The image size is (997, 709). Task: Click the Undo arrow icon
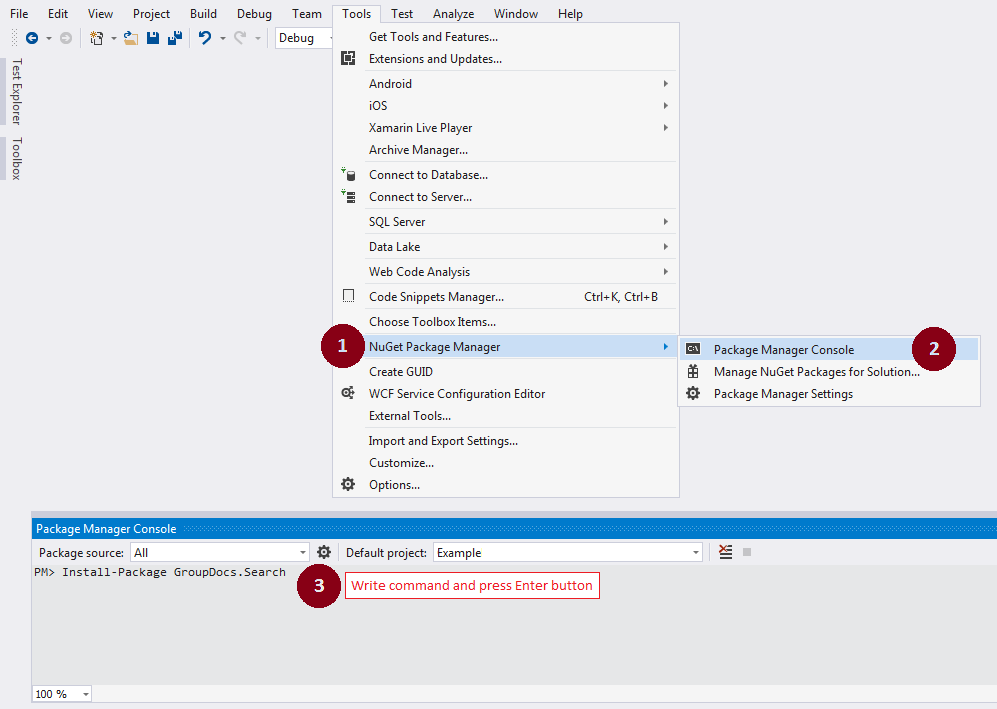point(205,38)
